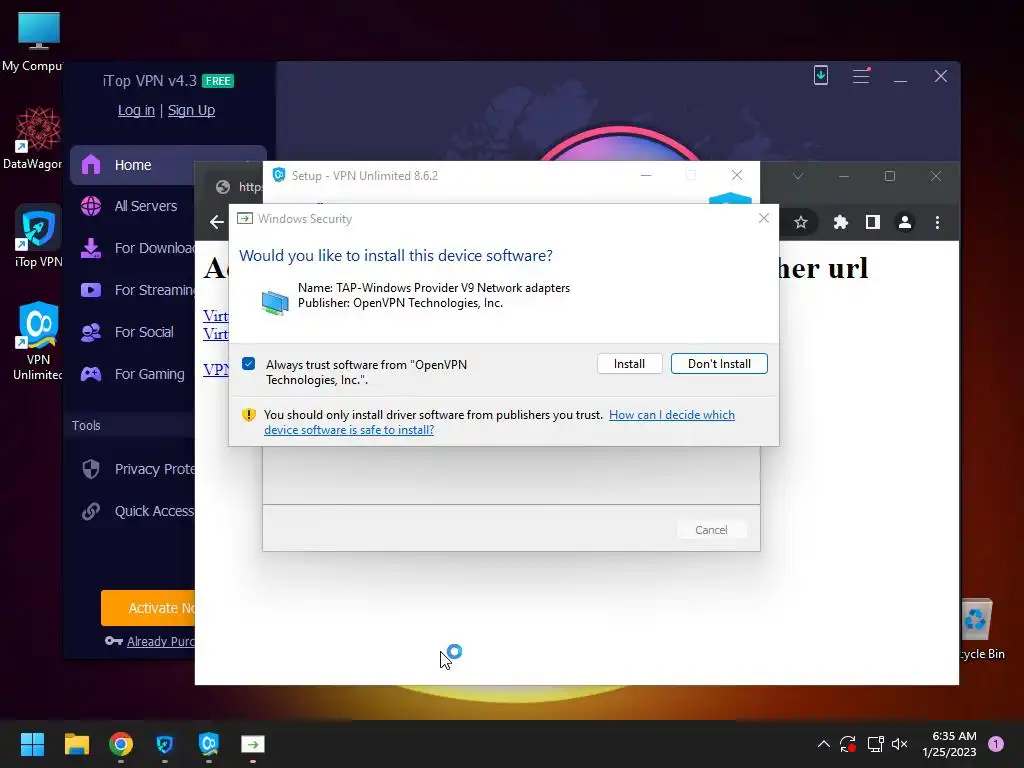The height and width of the screenshot is (768, 1024).
Task: Bookmark page with Chrome star icon
Action: tap(801, 223)
